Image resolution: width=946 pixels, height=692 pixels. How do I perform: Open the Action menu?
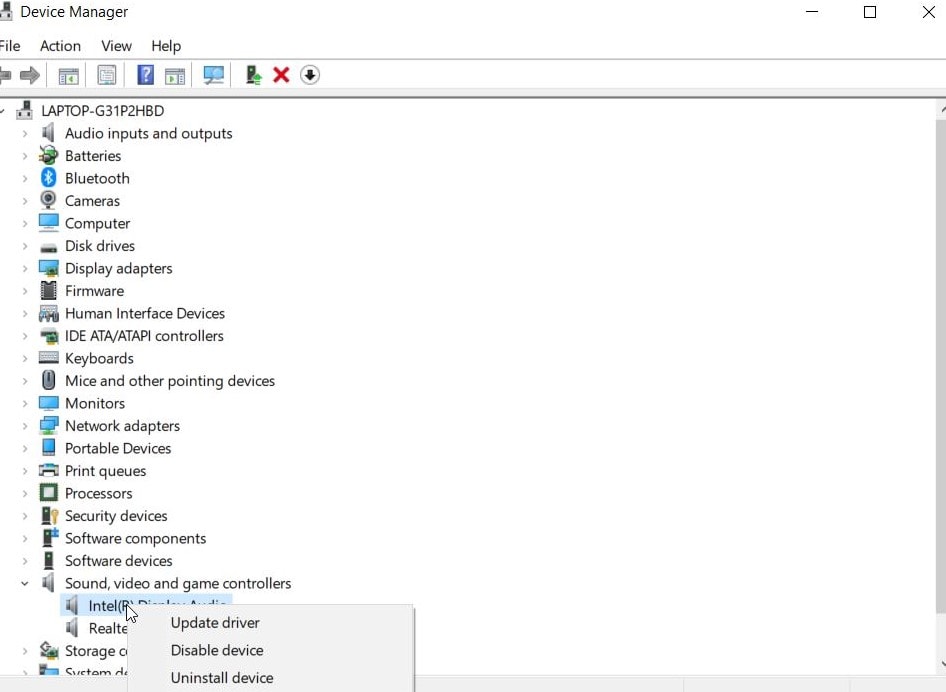point(60,46)
